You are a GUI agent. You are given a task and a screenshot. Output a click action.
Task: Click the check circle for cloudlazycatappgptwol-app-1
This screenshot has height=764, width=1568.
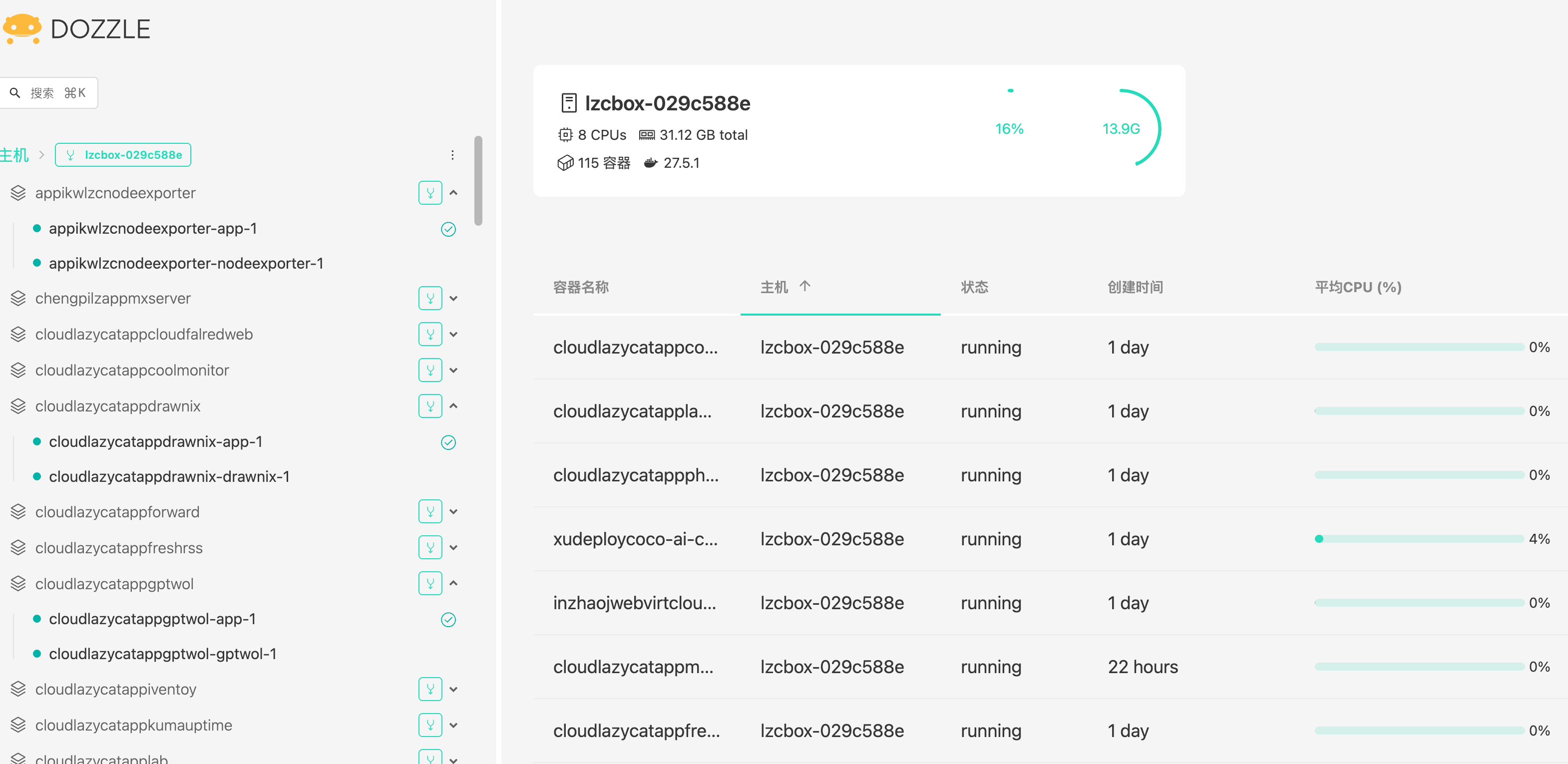tap(448, 620)
